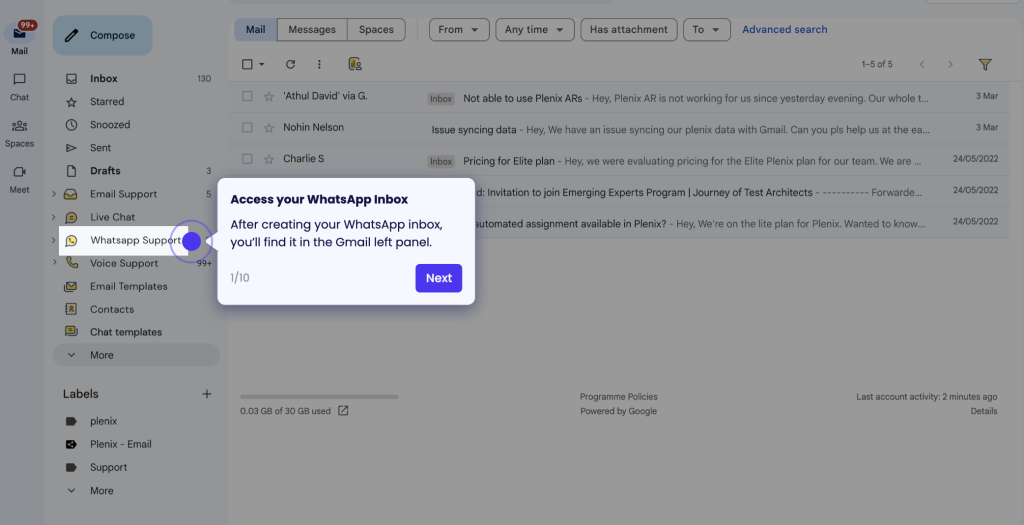
Task: Open the select-all dropdown arrow
Action: (x=262, y=64)
